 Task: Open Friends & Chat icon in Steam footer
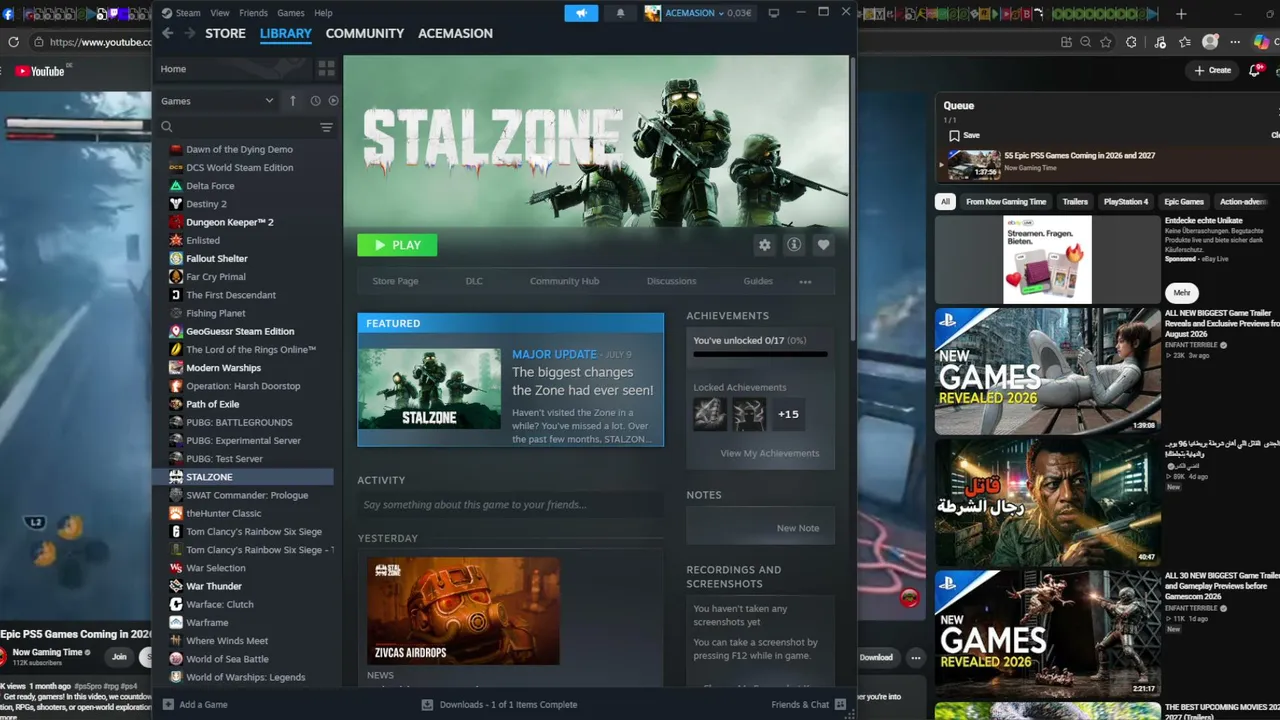pos(840,705)
